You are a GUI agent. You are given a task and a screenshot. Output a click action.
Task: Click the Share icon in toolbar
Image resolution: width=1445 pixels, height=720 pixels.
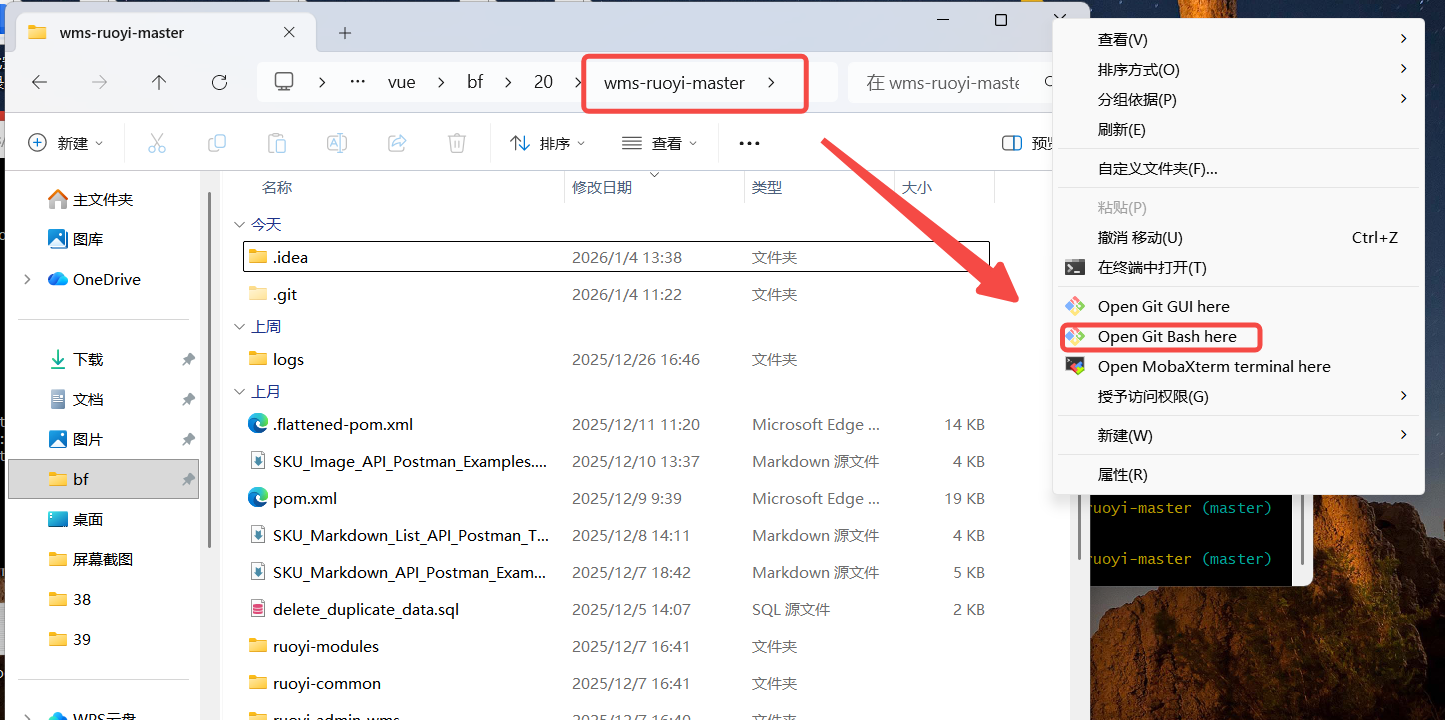tap(397, 143)
